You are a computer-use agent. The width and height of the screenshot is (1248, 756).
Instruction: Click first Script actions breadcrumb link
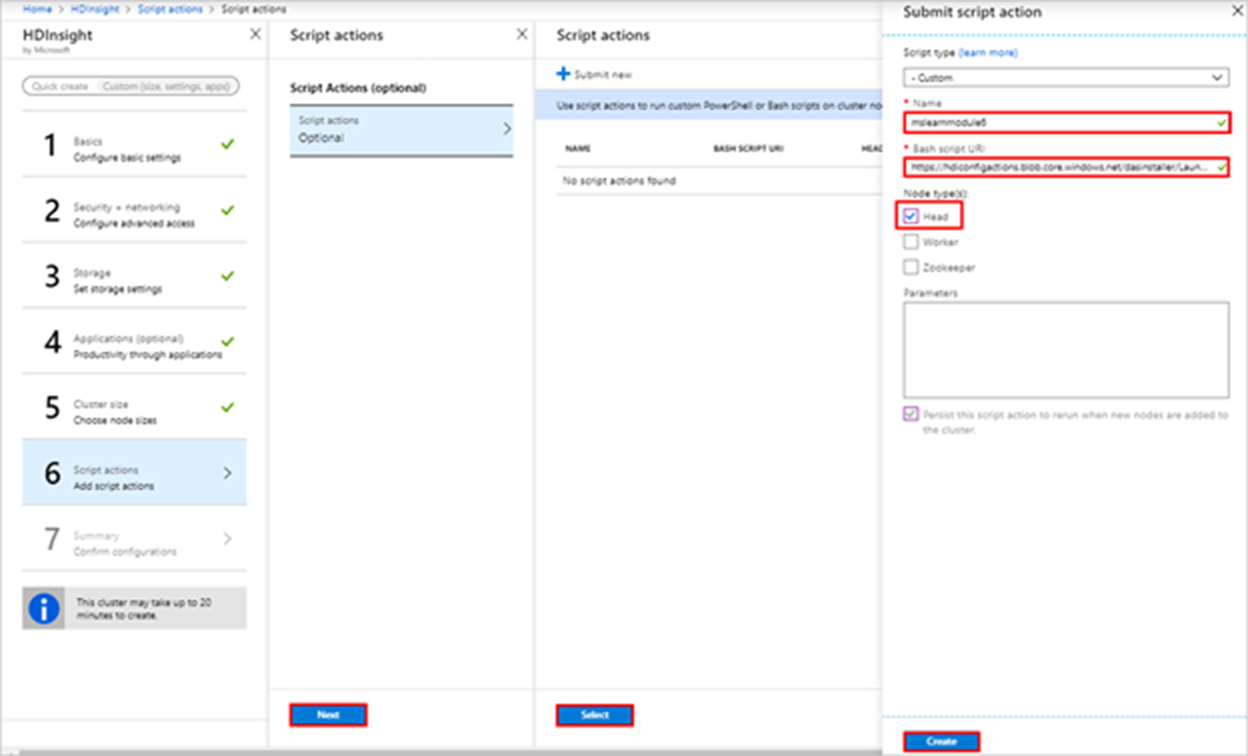point(170,9)
